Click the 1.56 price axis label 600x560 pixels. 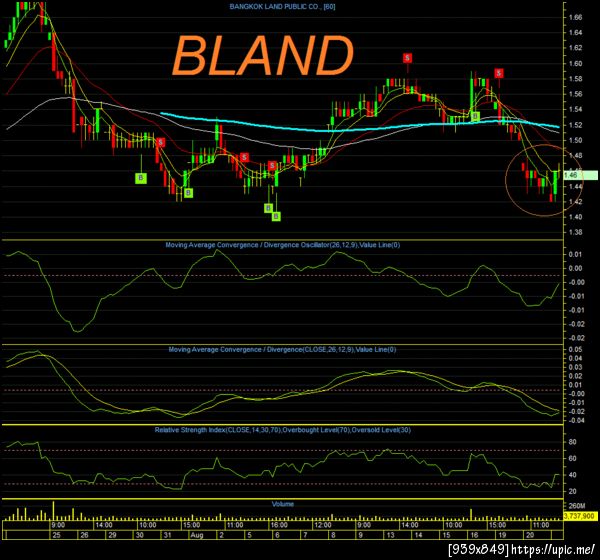click(575, 94)
